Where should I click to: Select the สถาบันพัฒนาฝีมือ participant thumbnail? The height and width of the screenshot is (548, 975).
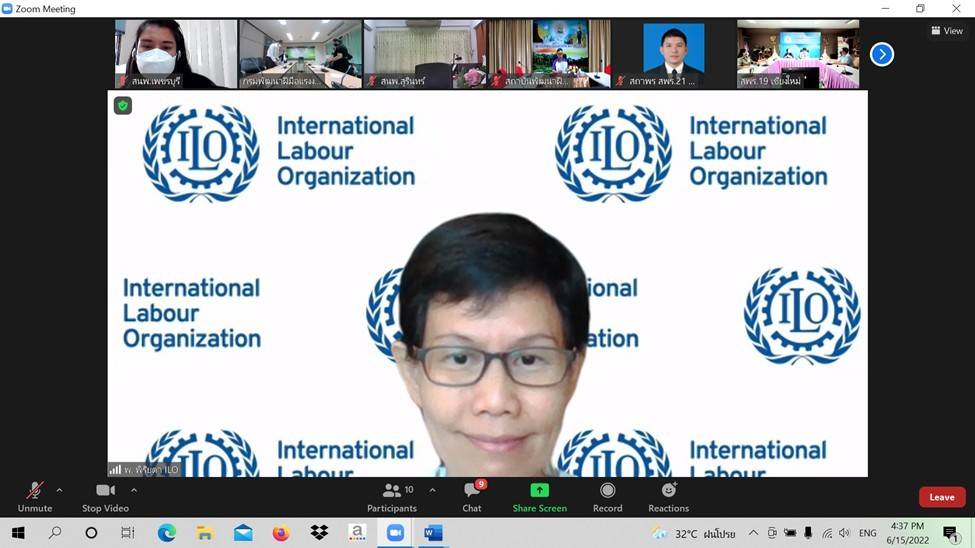pyautogui.click(x=549, y=53)
